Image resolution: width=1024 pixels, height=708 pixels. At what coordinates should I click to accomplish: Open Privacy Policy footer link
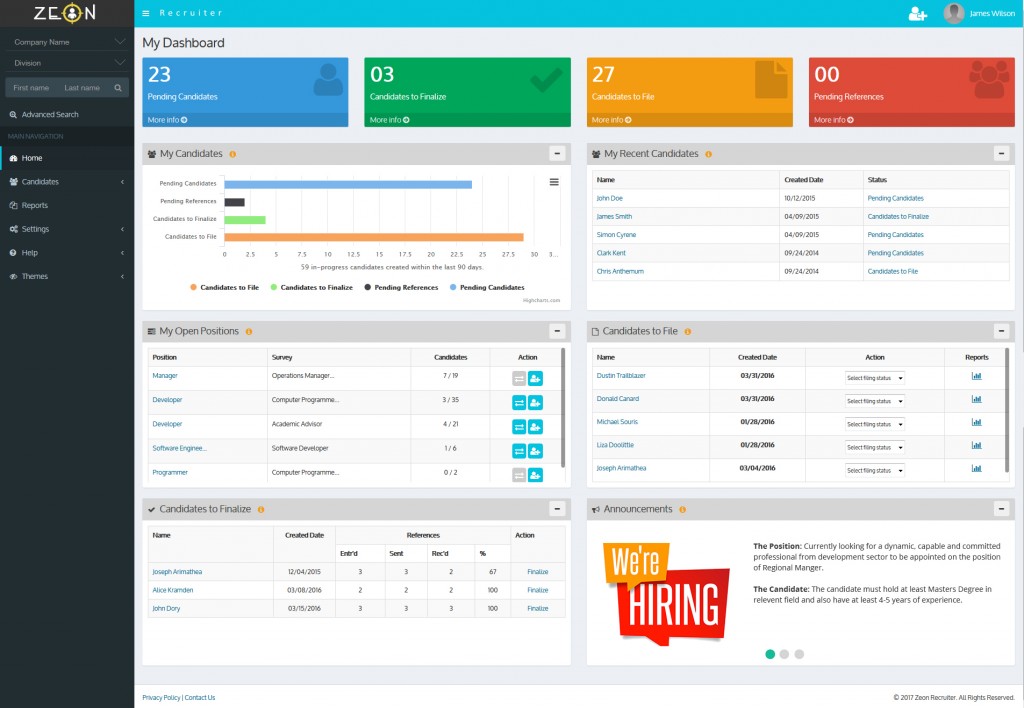tap(161, 698)
